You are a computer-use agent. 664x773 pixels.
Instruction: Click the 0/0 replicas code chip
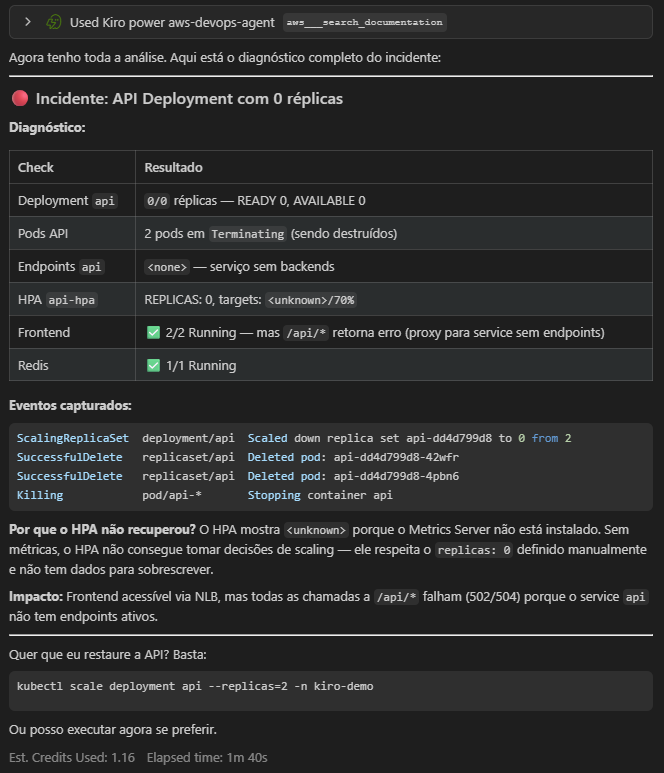[157, 201]
